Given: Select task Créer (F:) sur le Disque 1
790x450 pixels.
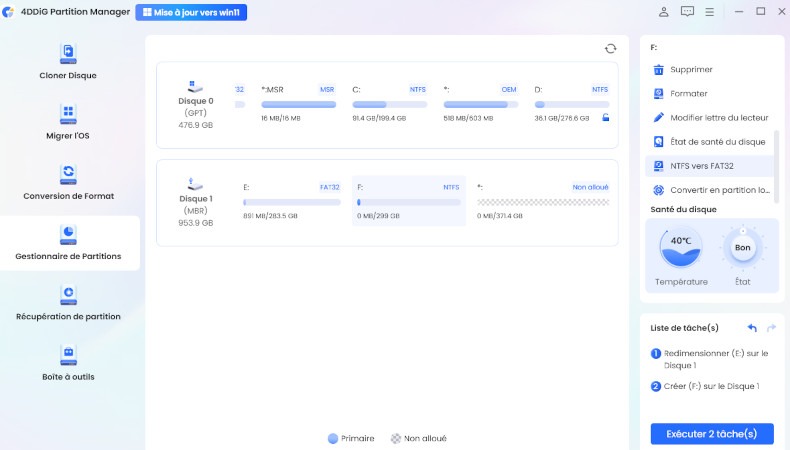Looking at the screenshot, I should pos(705,386).
